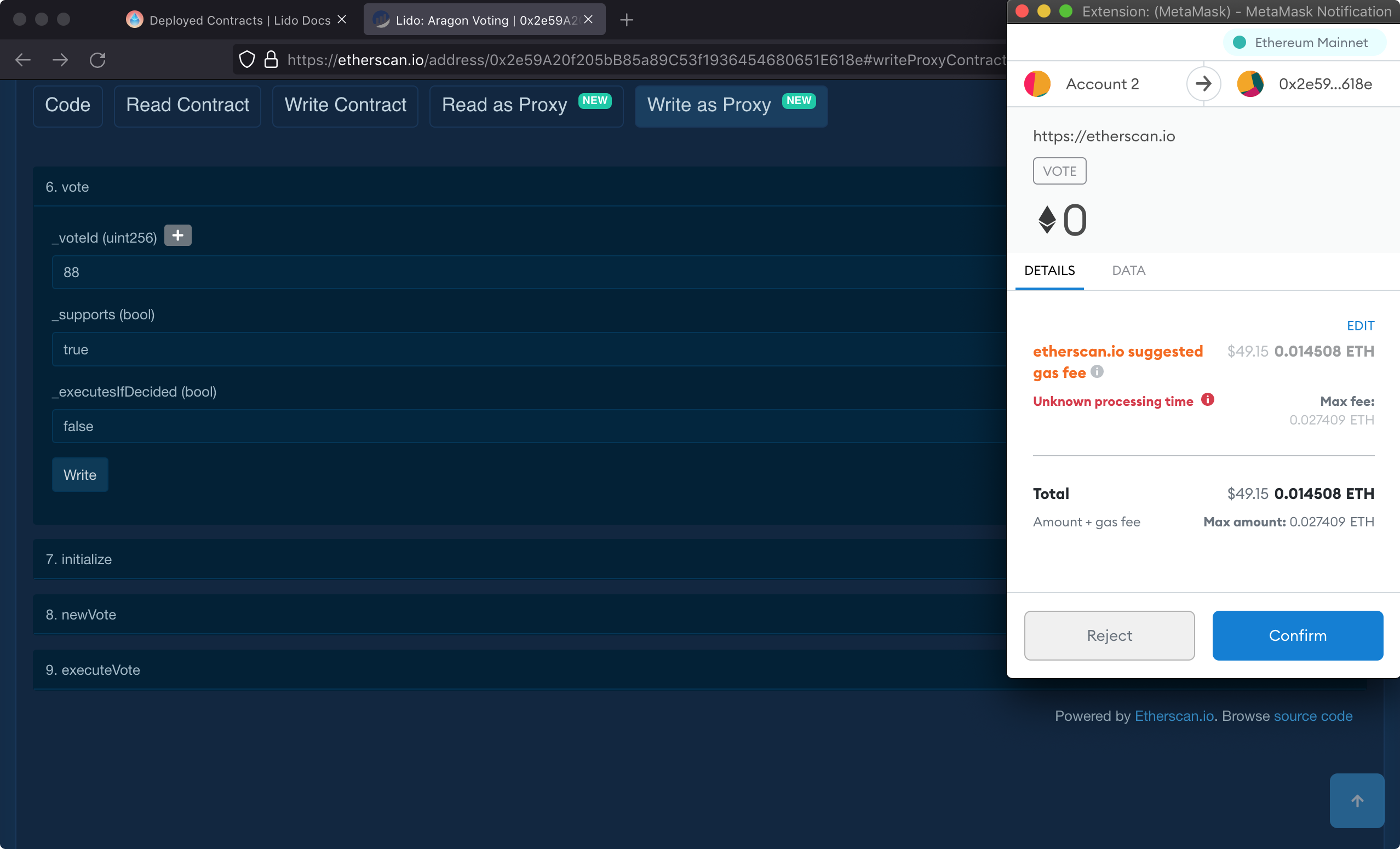Click the browser reload icon

pos(97,60)
